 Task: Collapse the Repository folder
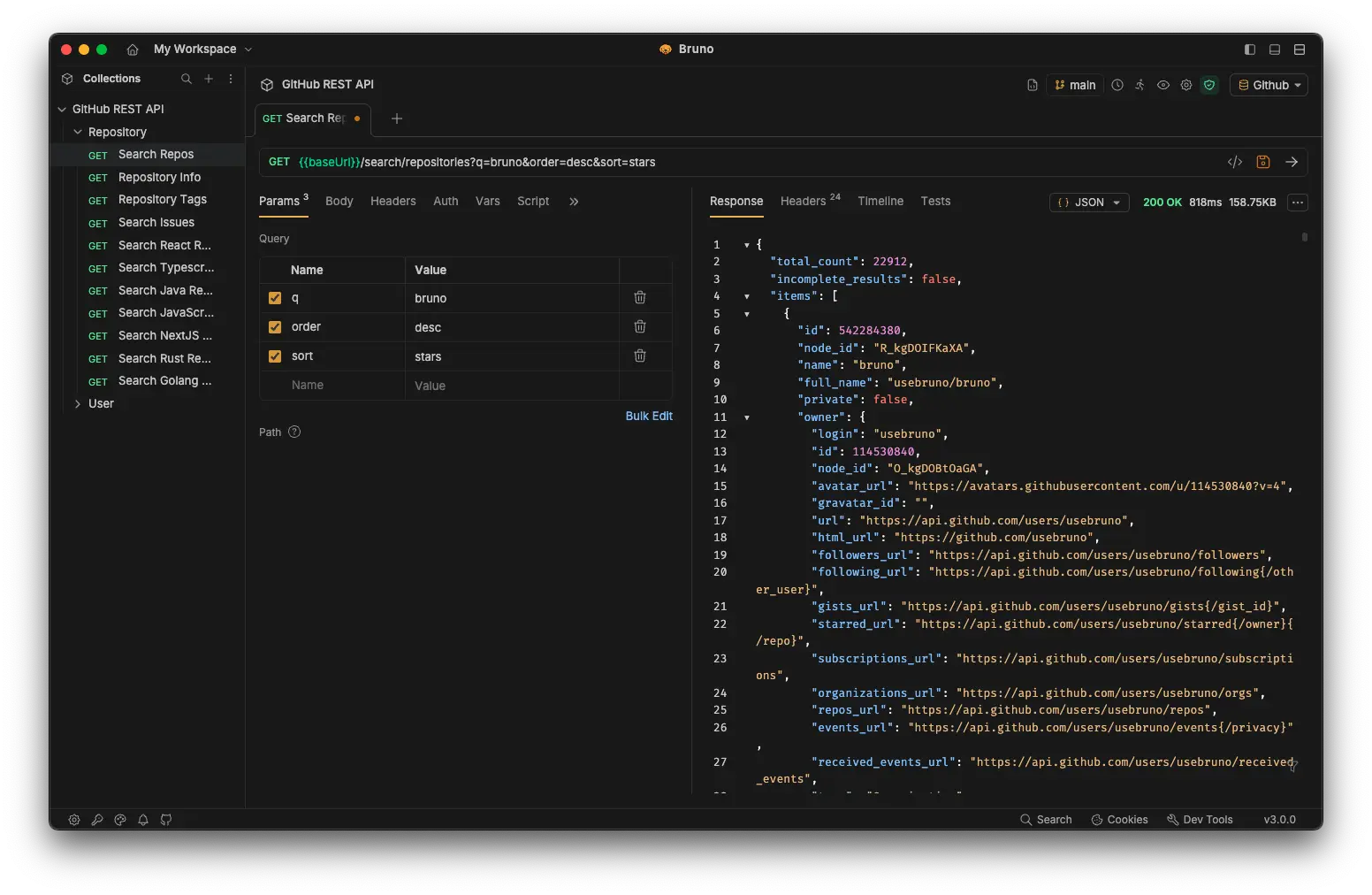click(x=78, y=132)
